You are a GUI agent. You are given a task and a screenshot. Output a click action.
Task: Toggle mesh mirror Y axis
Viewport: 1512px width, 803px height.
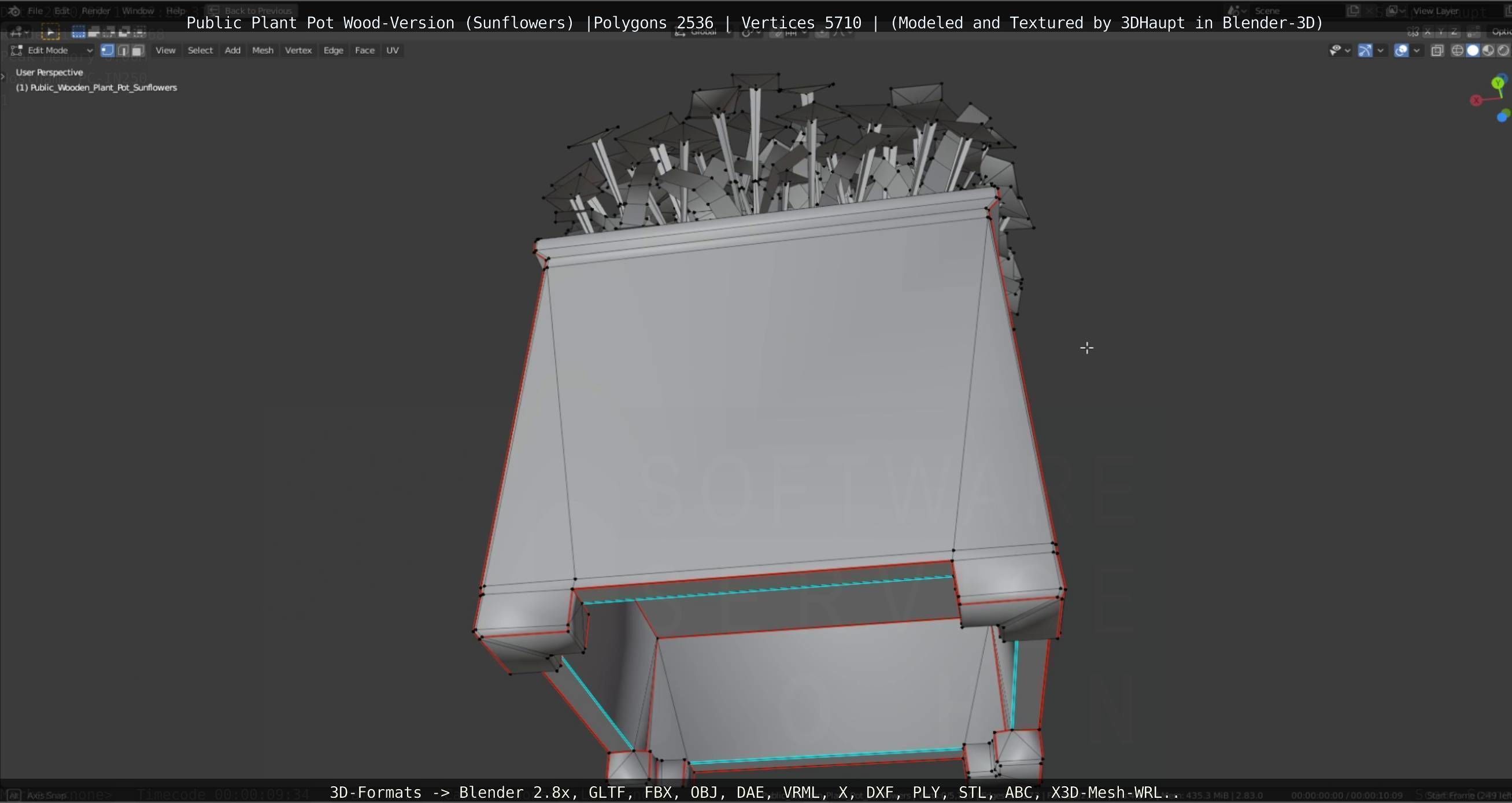click(x=1440, y=32)
